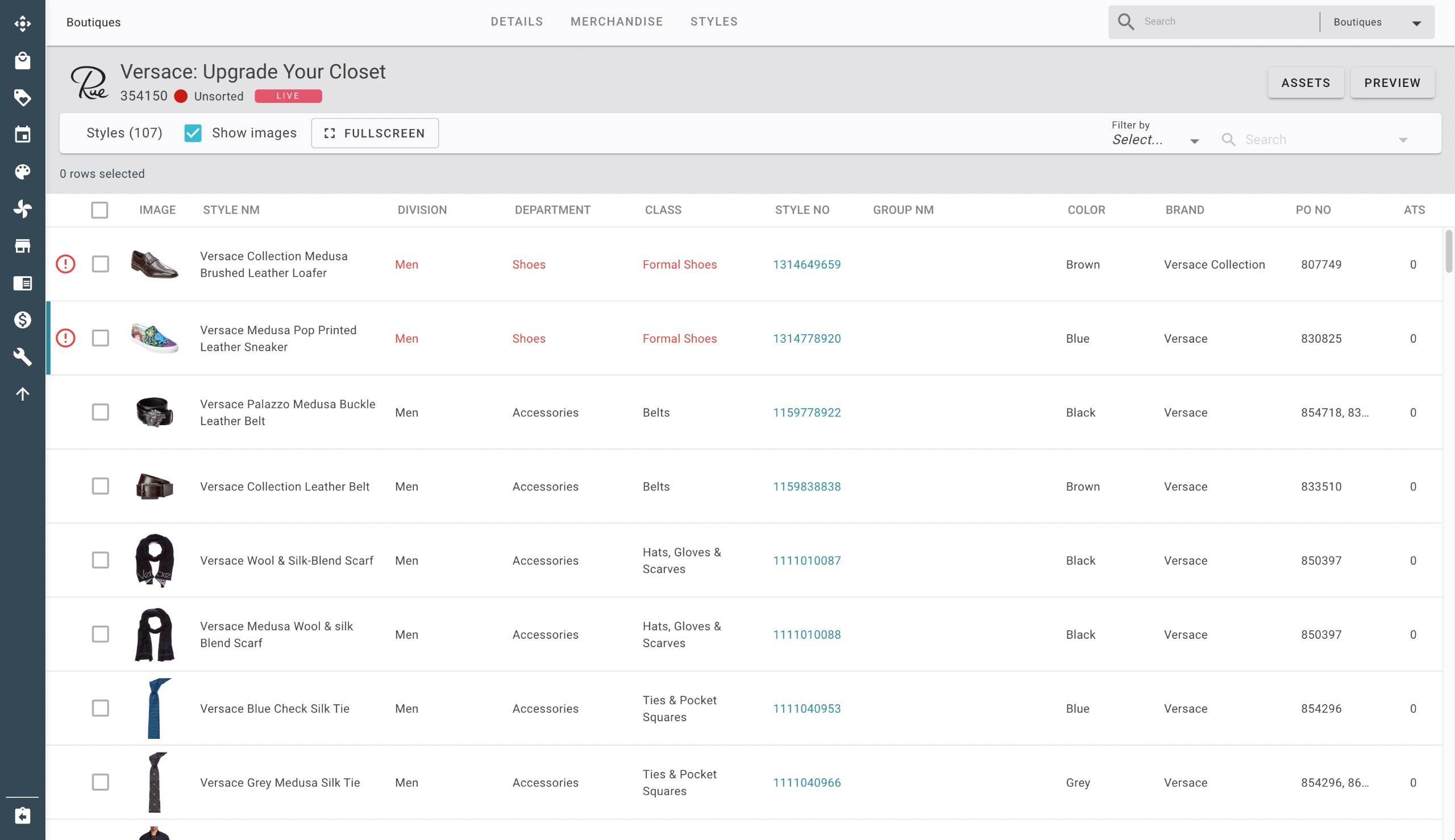Click the magnifier icon in the top search bar
1455x840 pixels.
point(1126,22)
